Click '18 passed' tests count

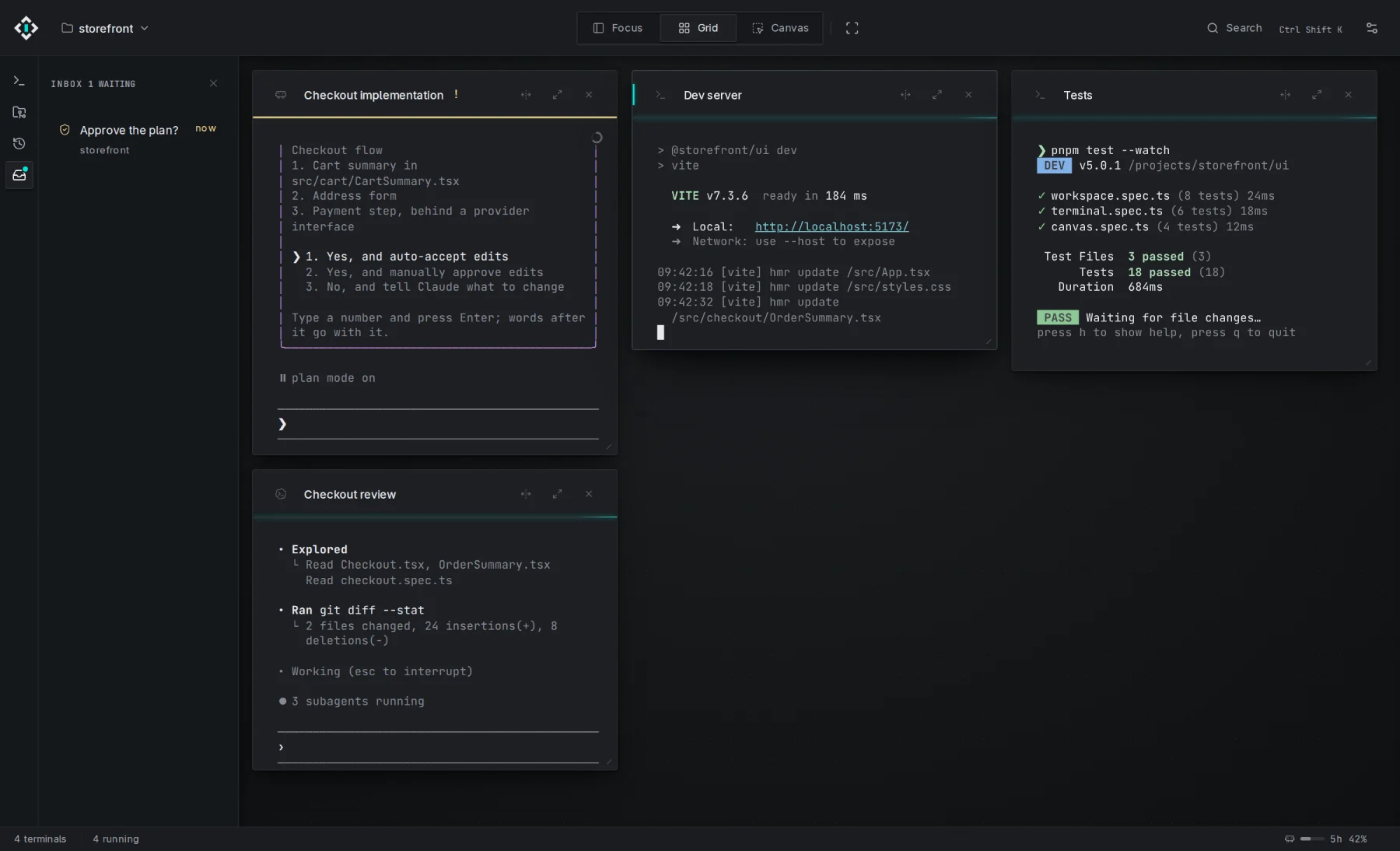[x=1159, y=272]
